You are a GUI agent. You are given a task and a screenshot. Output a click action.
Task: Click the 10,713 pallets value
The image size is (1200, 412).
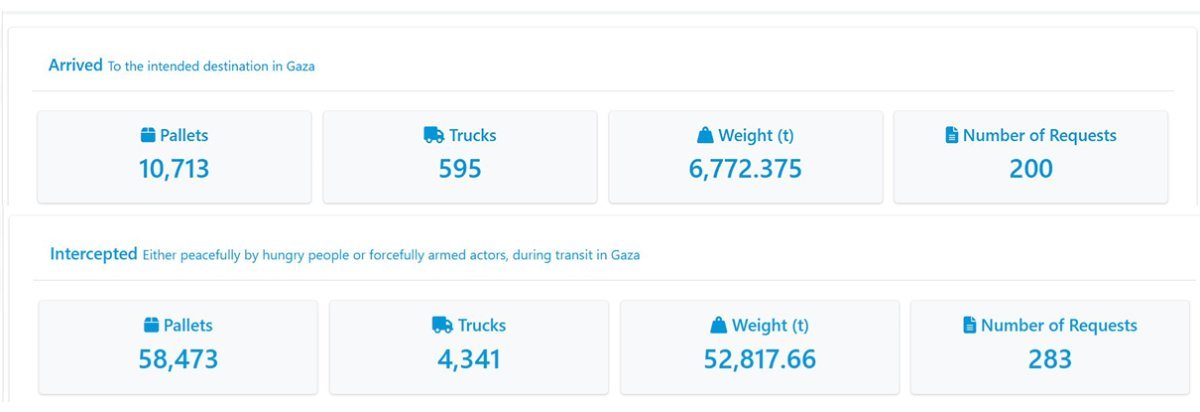pos(174,168)
